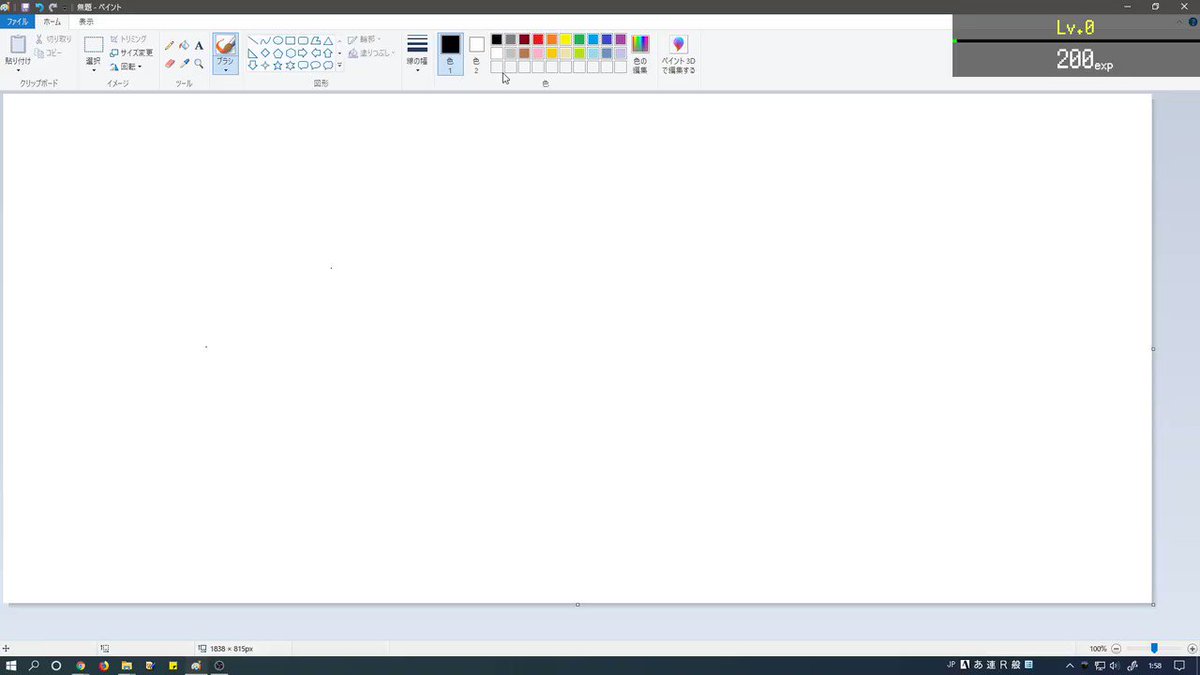1200x675 pixels.
Task: Choose the Right arrow shape
Action: pos(303,53)
